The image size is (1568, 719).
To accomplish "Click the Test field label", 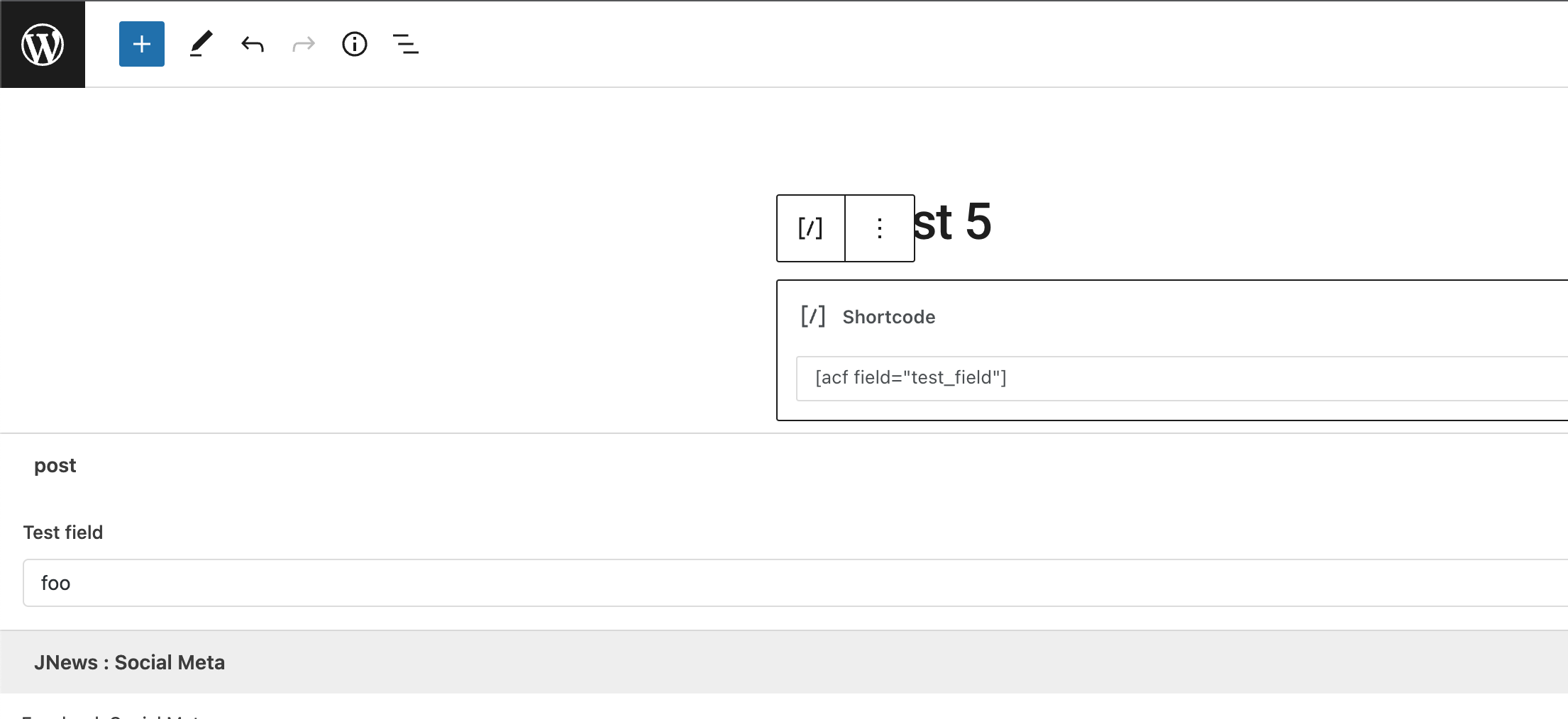I will 63,533.
